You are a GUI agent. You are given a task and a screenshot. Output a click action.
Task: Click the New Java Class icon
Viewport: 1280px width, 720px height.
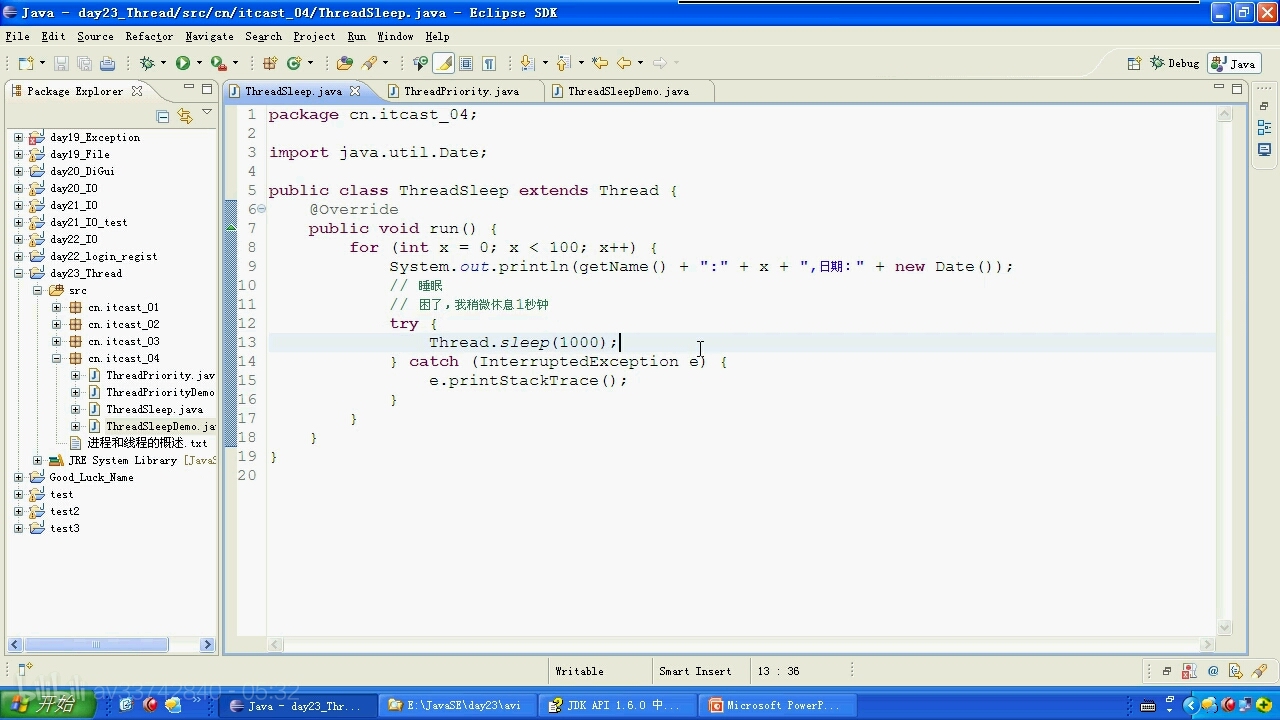(294, 63)
